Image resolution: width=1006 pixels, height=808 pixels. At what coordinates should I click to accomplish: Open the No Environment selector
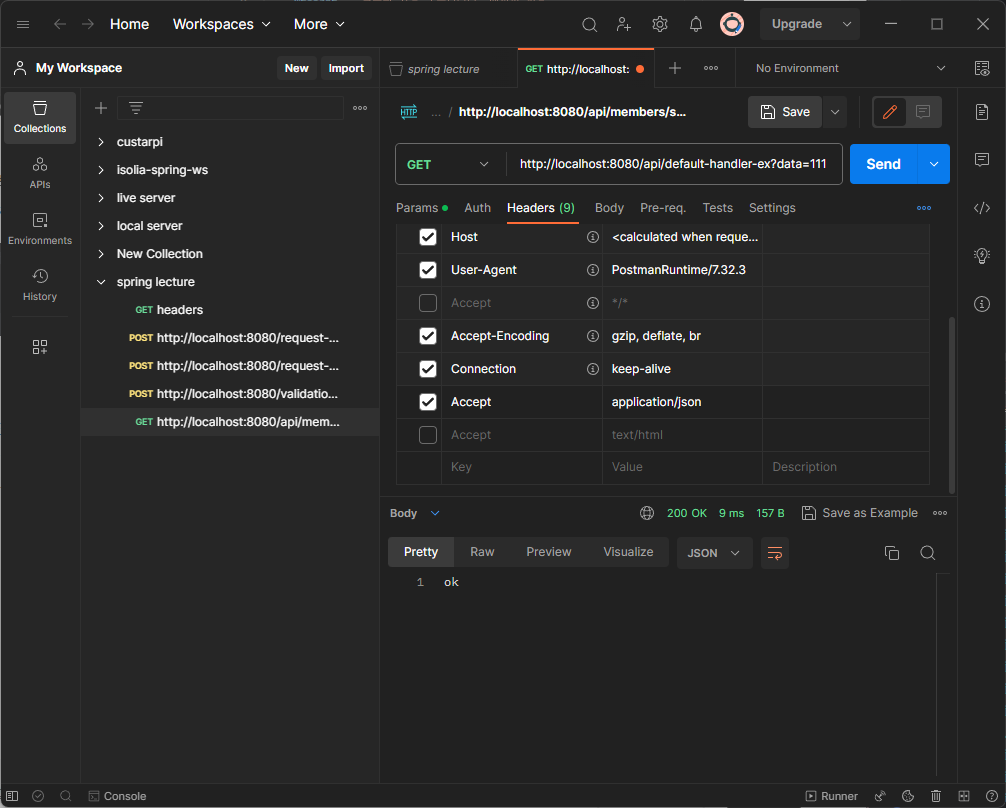pos(850,68)
